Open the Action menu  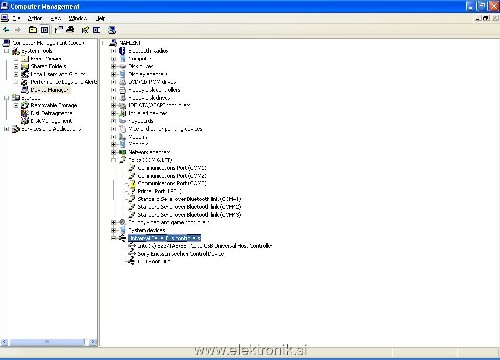click(x=35, y=18)
